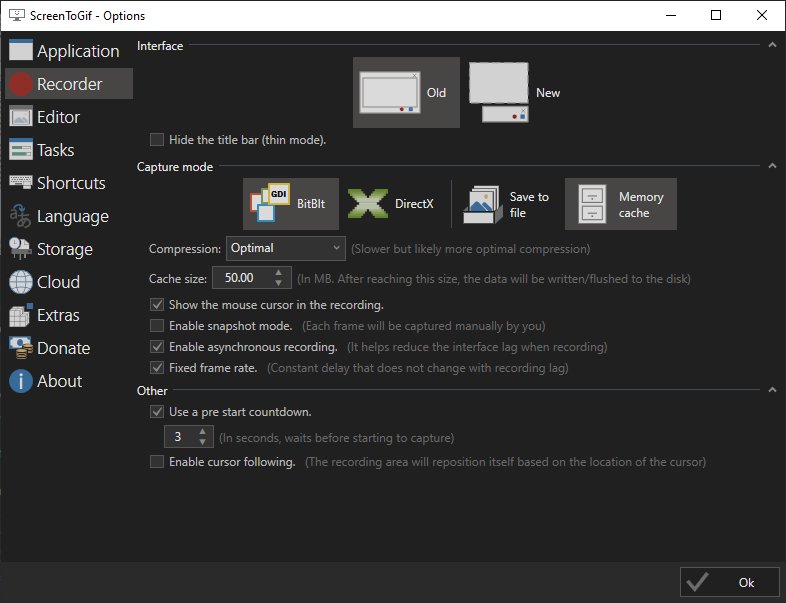Click the Save to file pictures icon
The width and height of the screenshot is (786, 603).
click(482, 205)
